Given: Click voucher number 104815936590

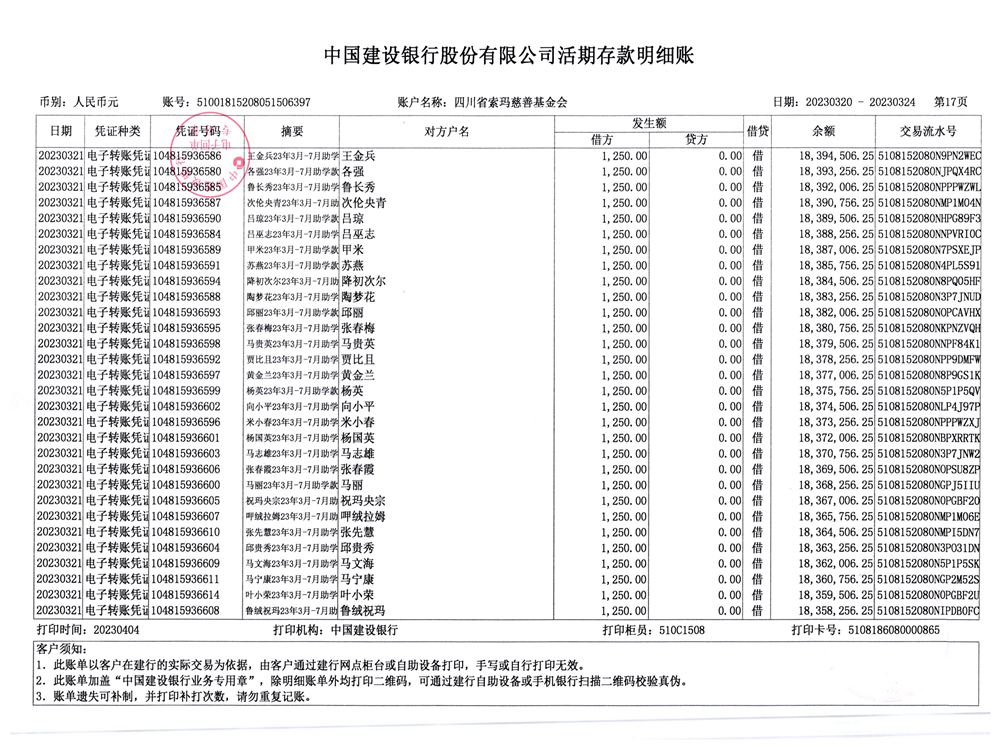Looking at the screenshot, I should coord(187,219).
